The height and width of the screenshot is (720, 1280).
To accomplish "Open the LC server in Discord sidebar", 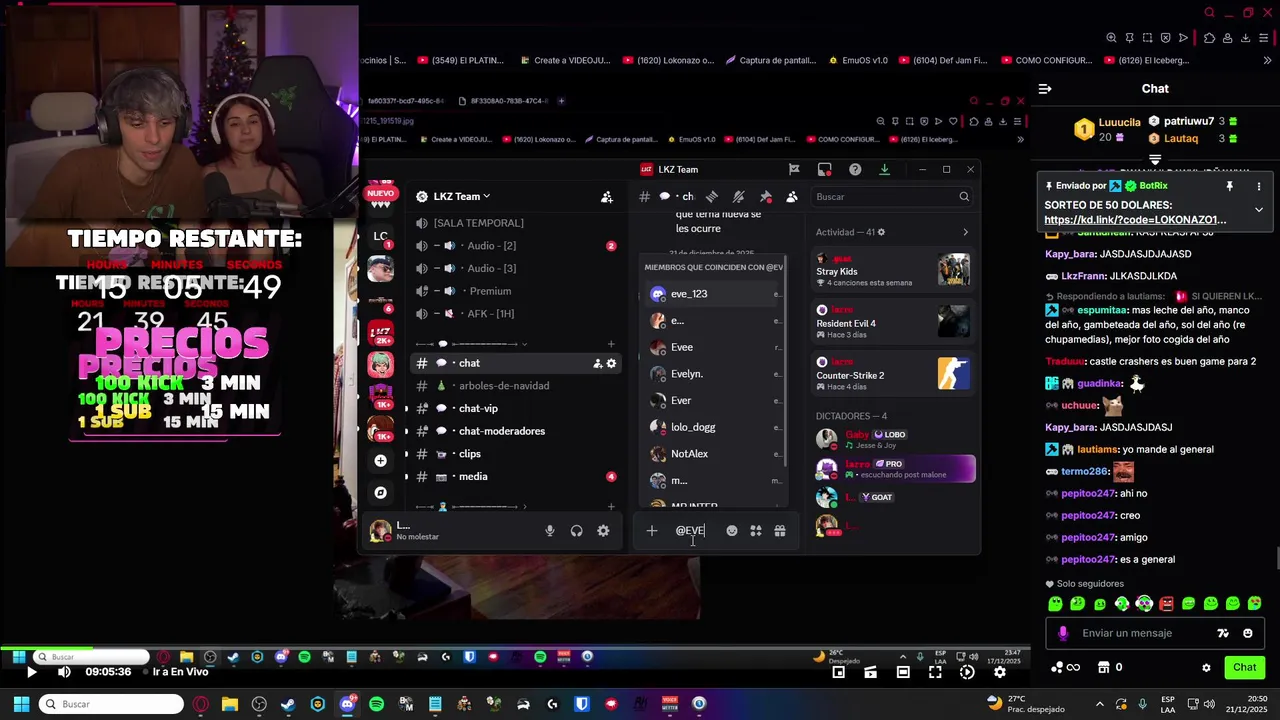I will 380,237.
